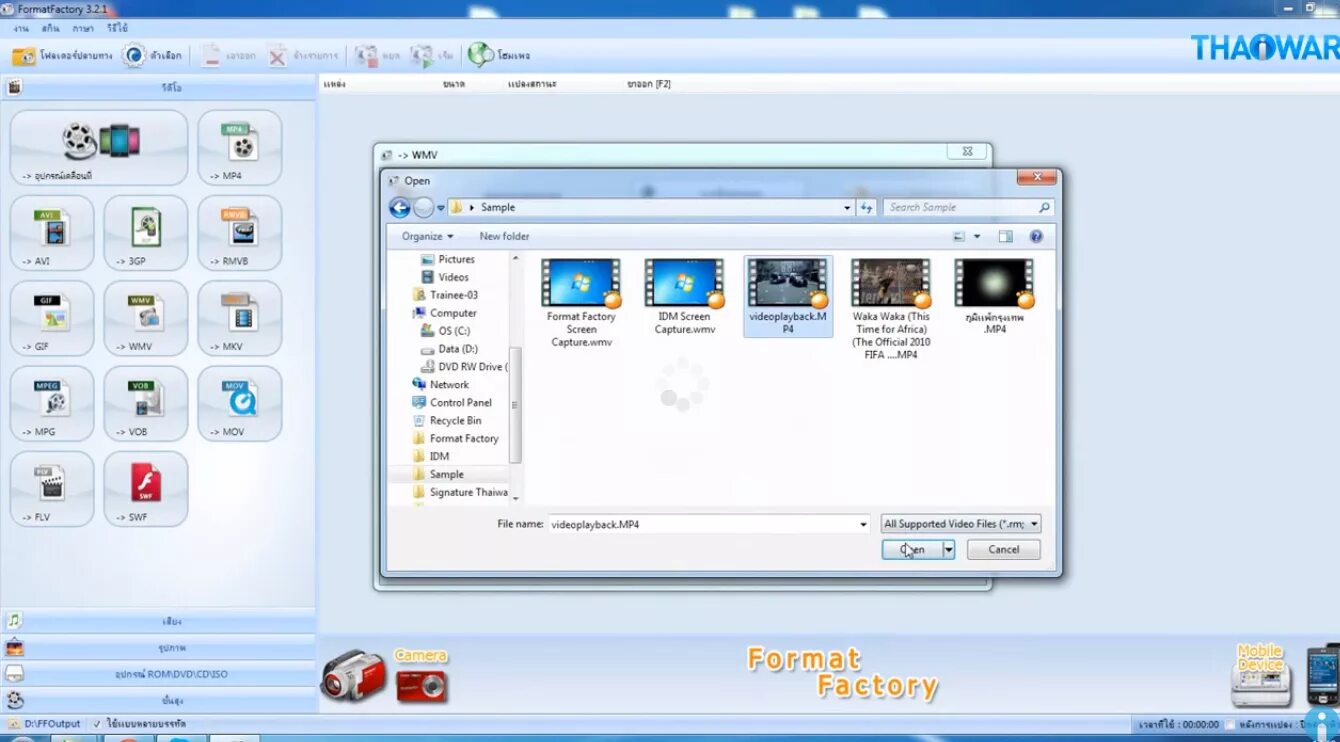The width and height of the screenshot is (1340, 742).
Task: Pick the -> MPG format icon
Action: coord(52,403)
